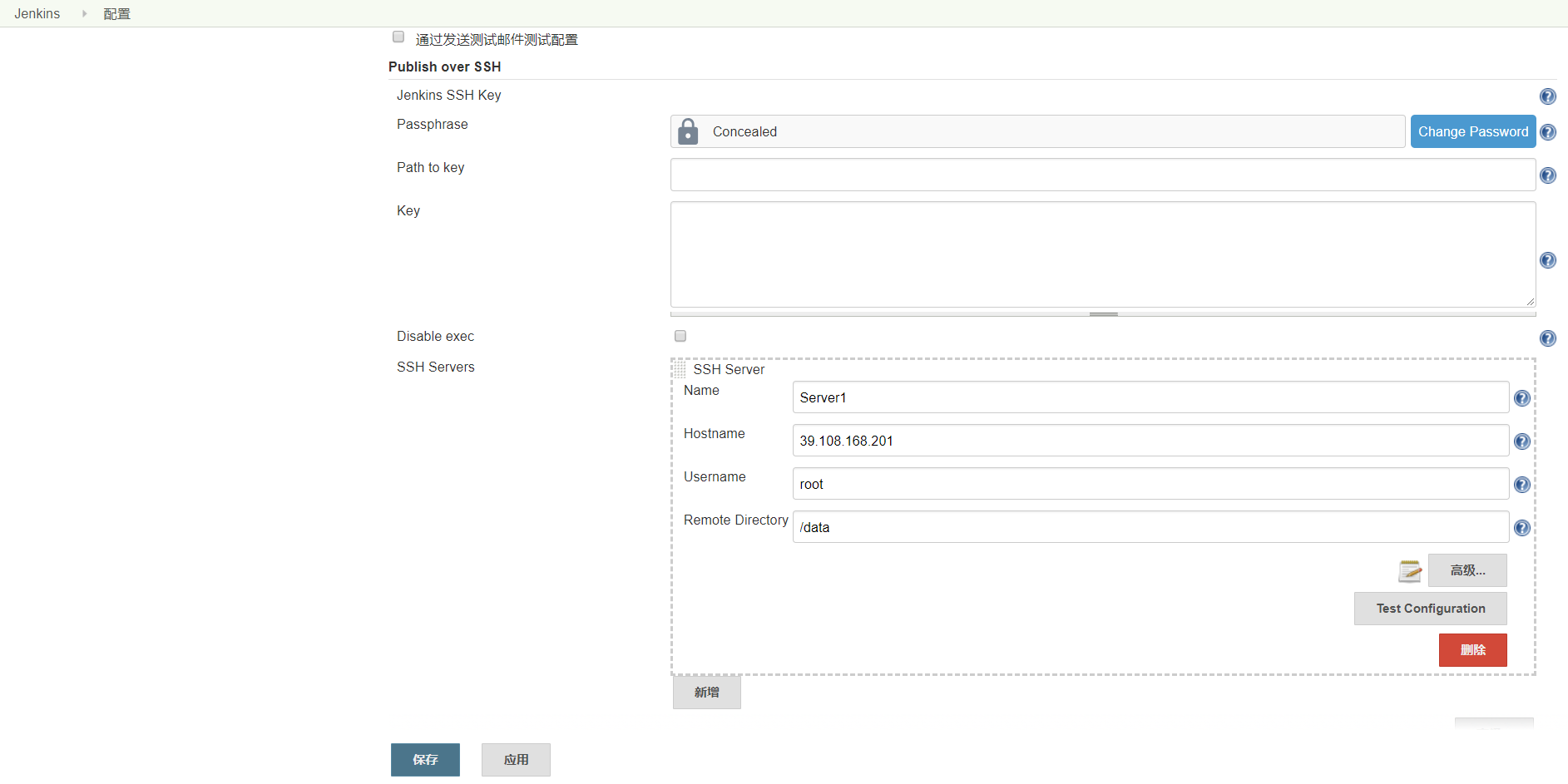Click the Remote Directory field /data
1568x784 pixels.
[x=1150, y=527]
